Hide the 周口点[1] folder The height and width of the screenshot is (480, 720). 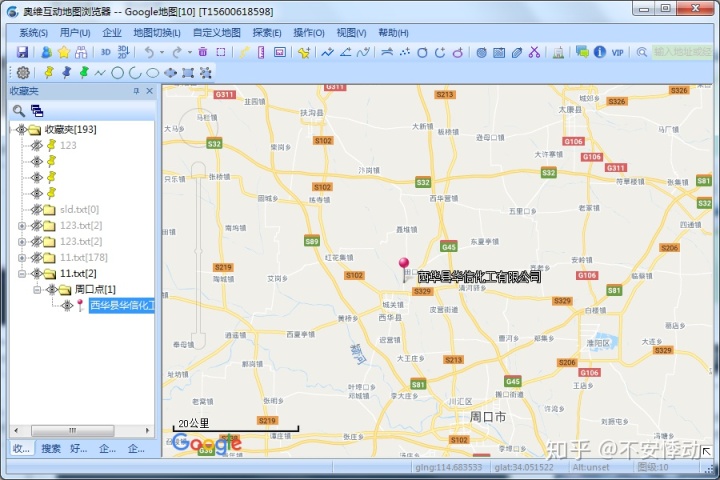(52, 289)
